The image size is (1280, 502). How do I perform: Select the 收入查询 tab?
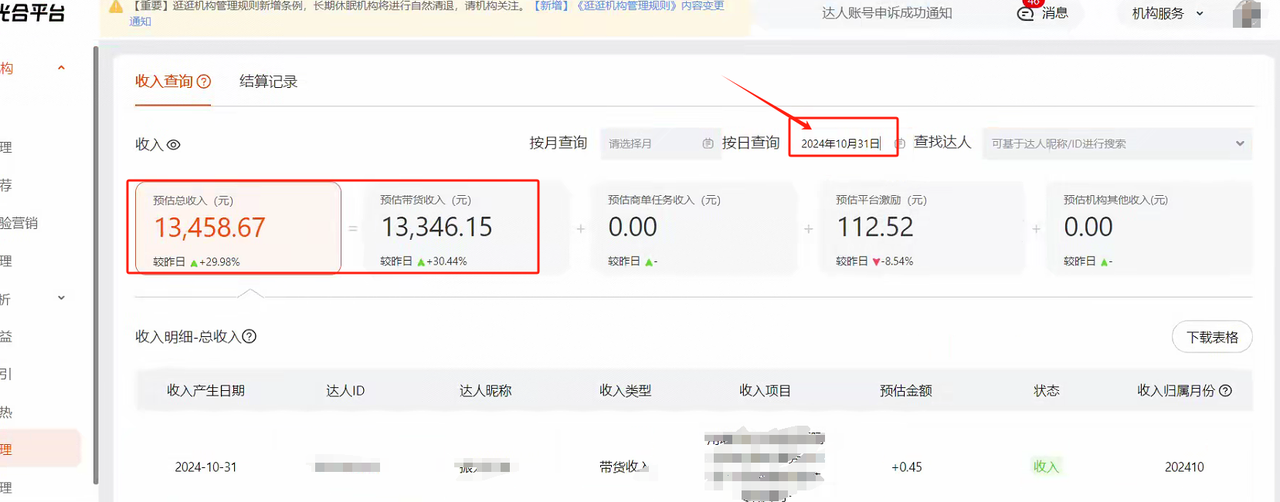(x=164, y=82)
